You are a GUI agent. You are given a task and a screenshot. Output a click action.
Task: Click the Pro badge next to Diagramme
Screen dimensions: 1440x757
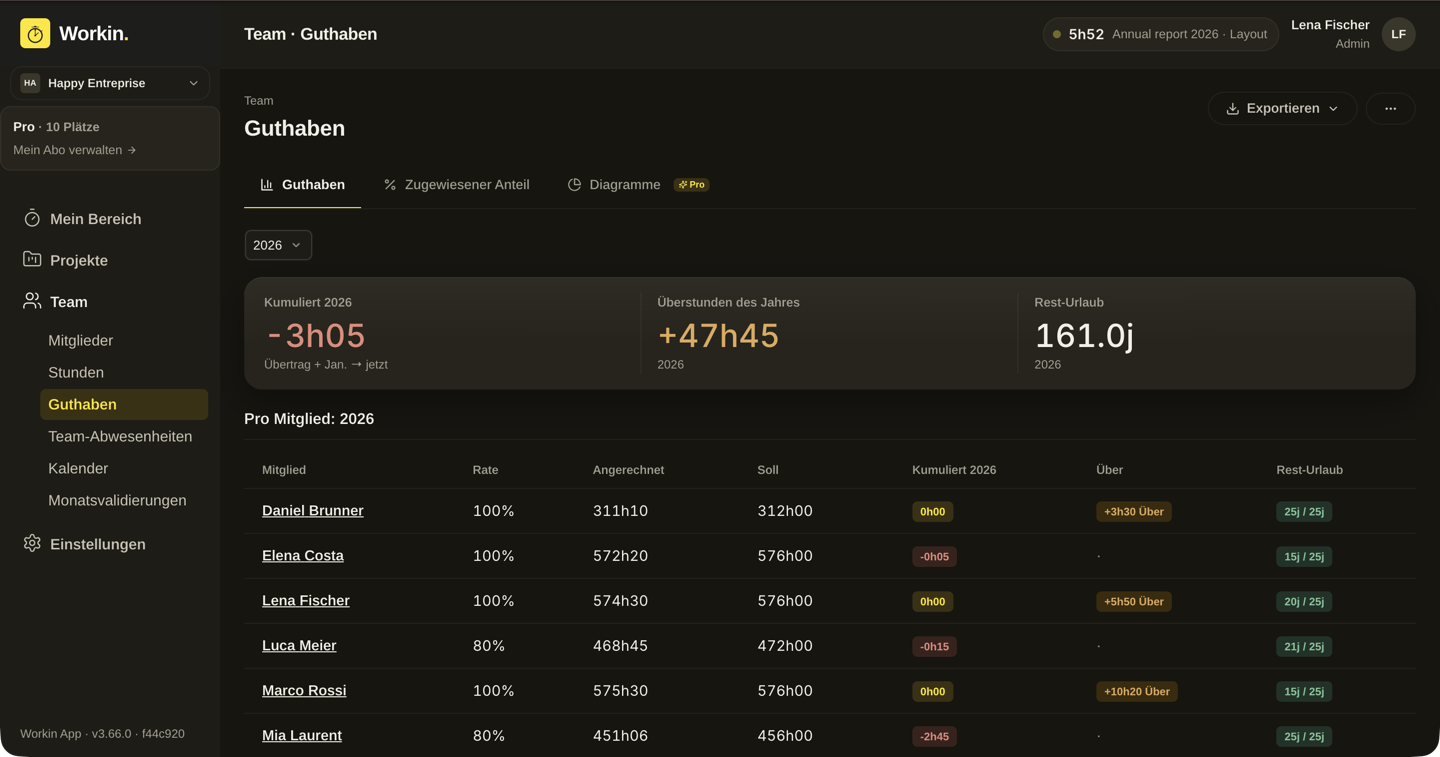point(691,185)
